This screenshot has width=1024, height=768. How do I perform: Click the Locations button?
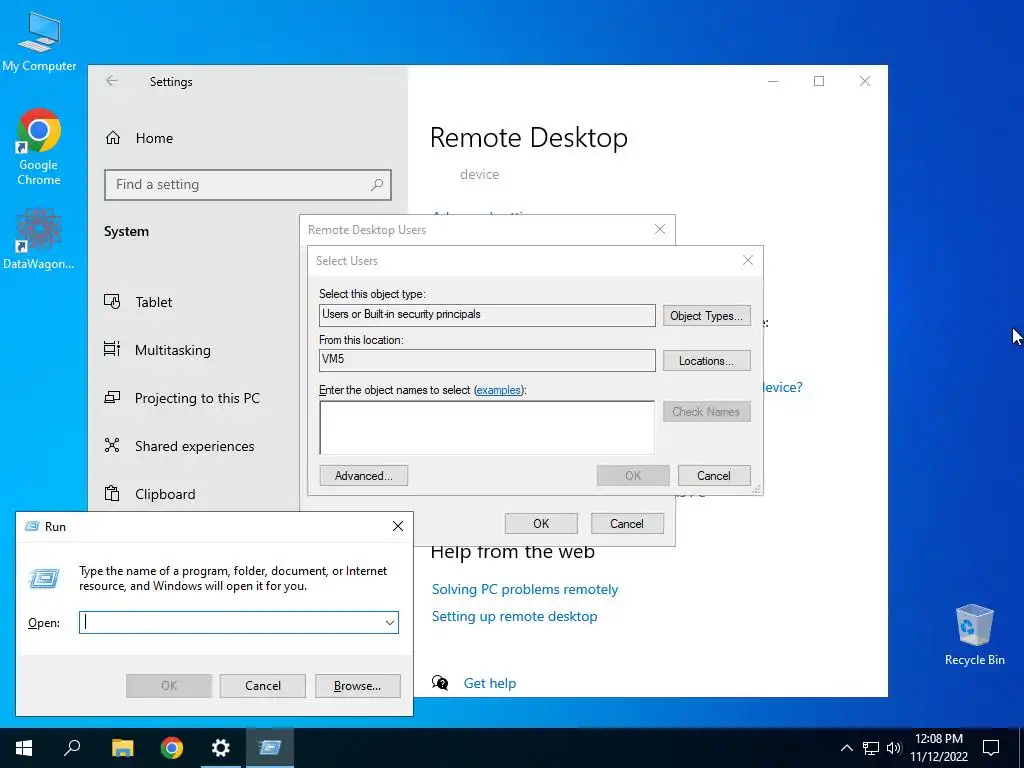(706, 360)
